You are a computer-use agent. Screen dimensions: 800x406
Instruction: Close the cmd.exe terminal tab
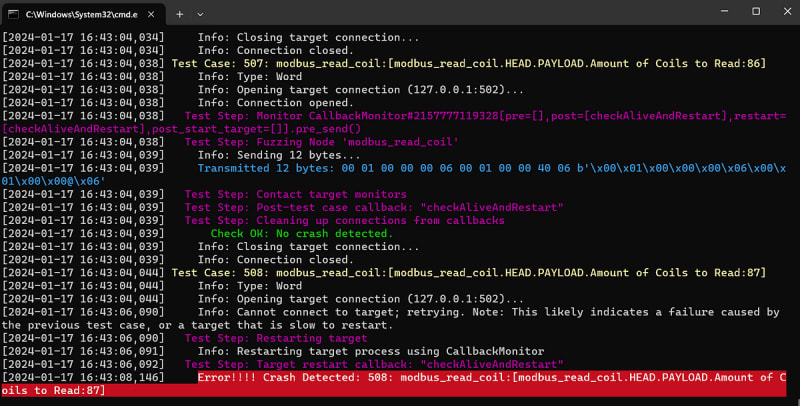click(151, 14)
